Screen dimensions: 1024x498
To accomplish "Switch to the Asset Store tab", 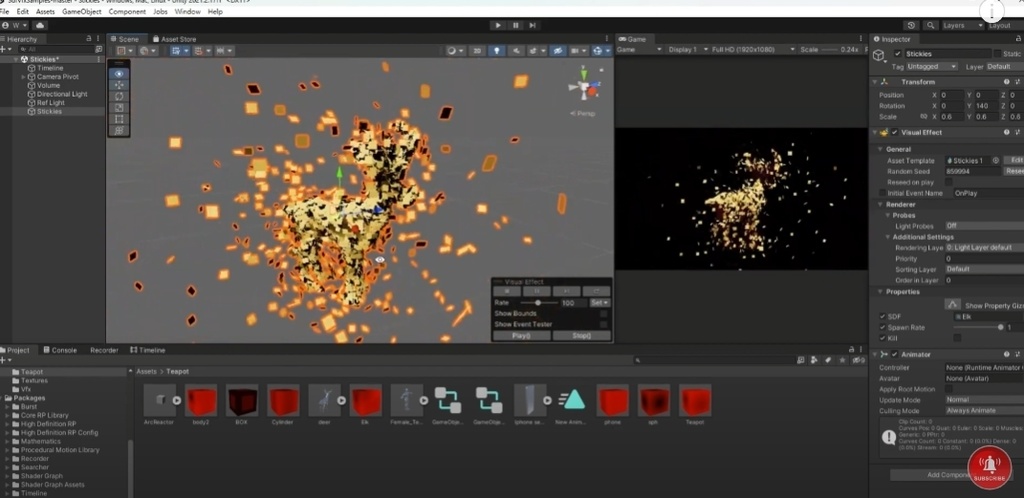I will tap(174, 39).
